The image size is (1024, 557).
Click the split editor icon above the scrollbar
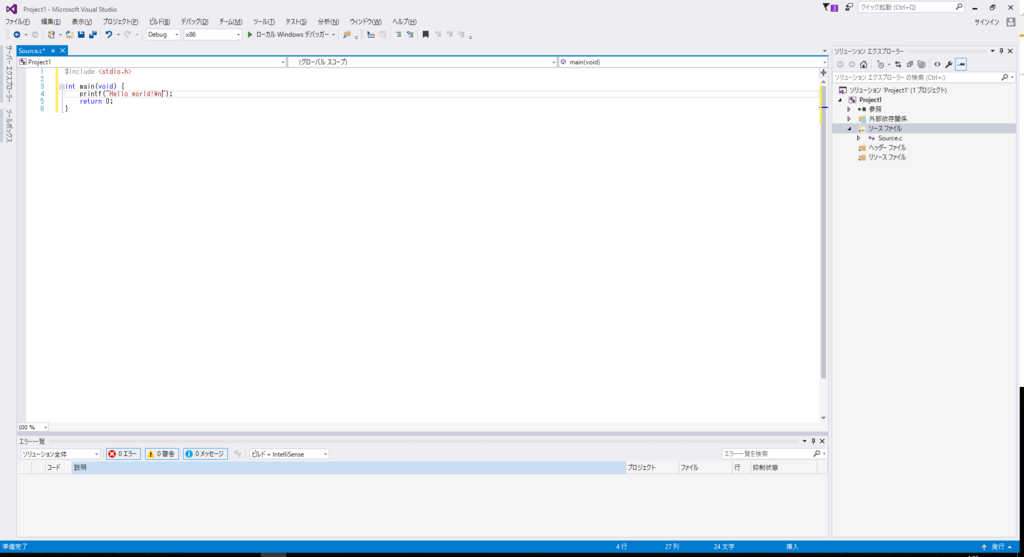click(824, 73)
